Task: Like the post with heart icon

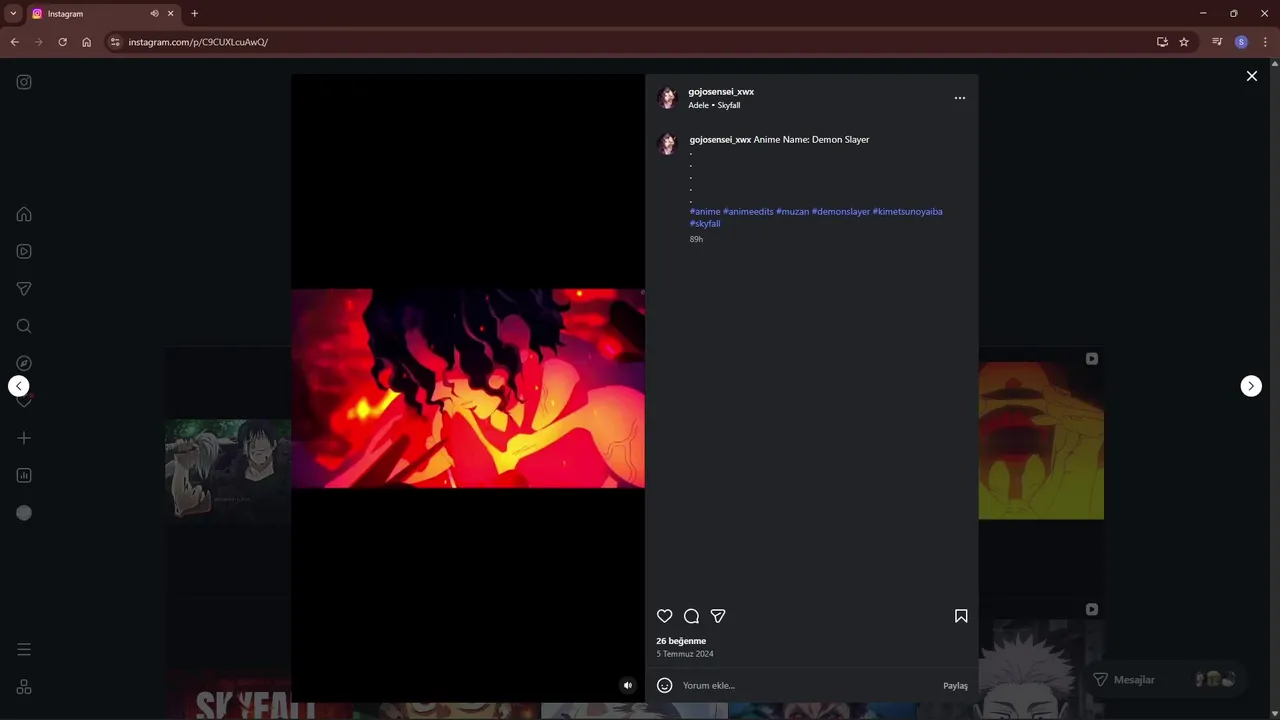Action: pyautogui.click(x=665, y=616)
